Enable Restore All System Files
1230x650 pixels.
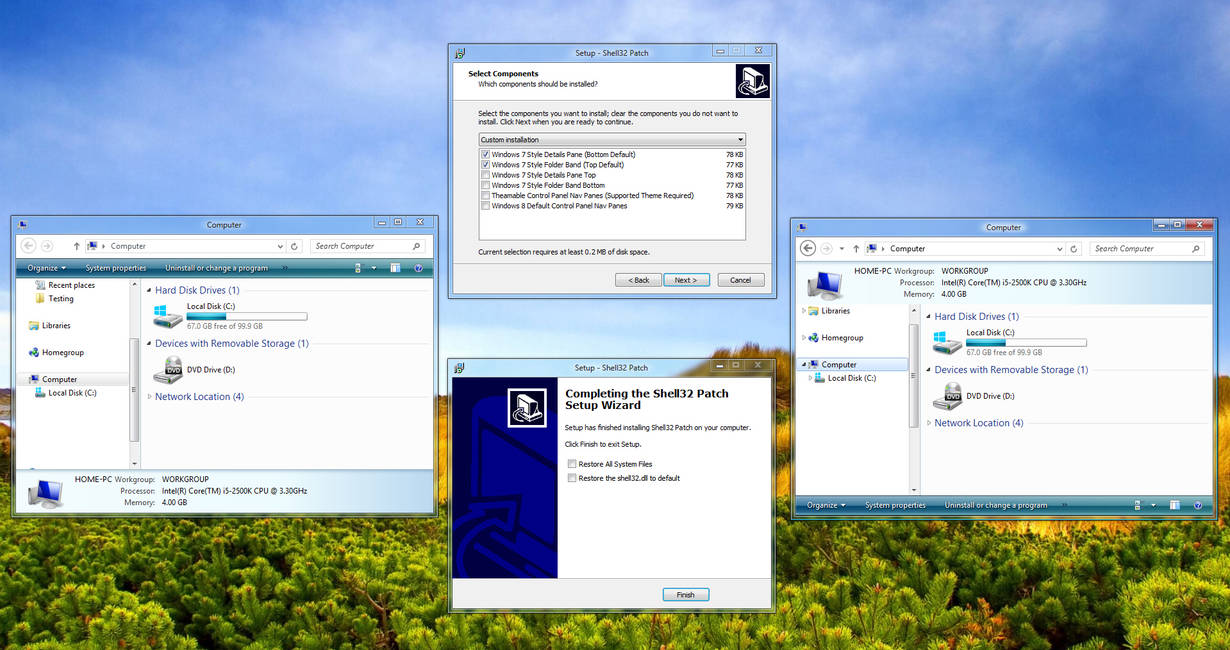[x=573, y=463]
